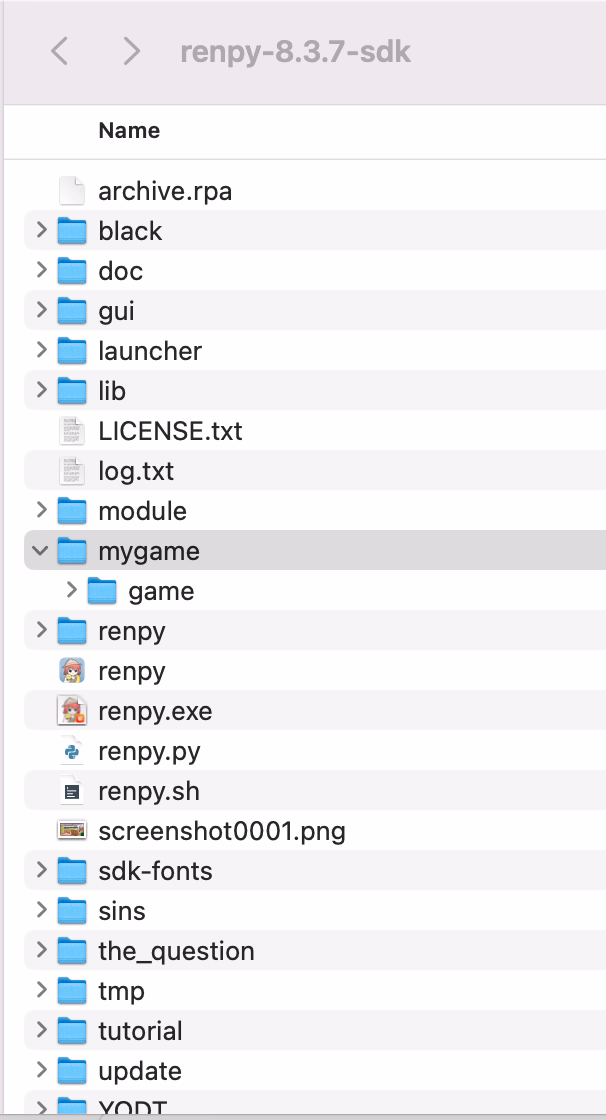Click the renpy.exe file name
The height and width of the screenshot is (1120, 606).
click(x=155, y=711)
